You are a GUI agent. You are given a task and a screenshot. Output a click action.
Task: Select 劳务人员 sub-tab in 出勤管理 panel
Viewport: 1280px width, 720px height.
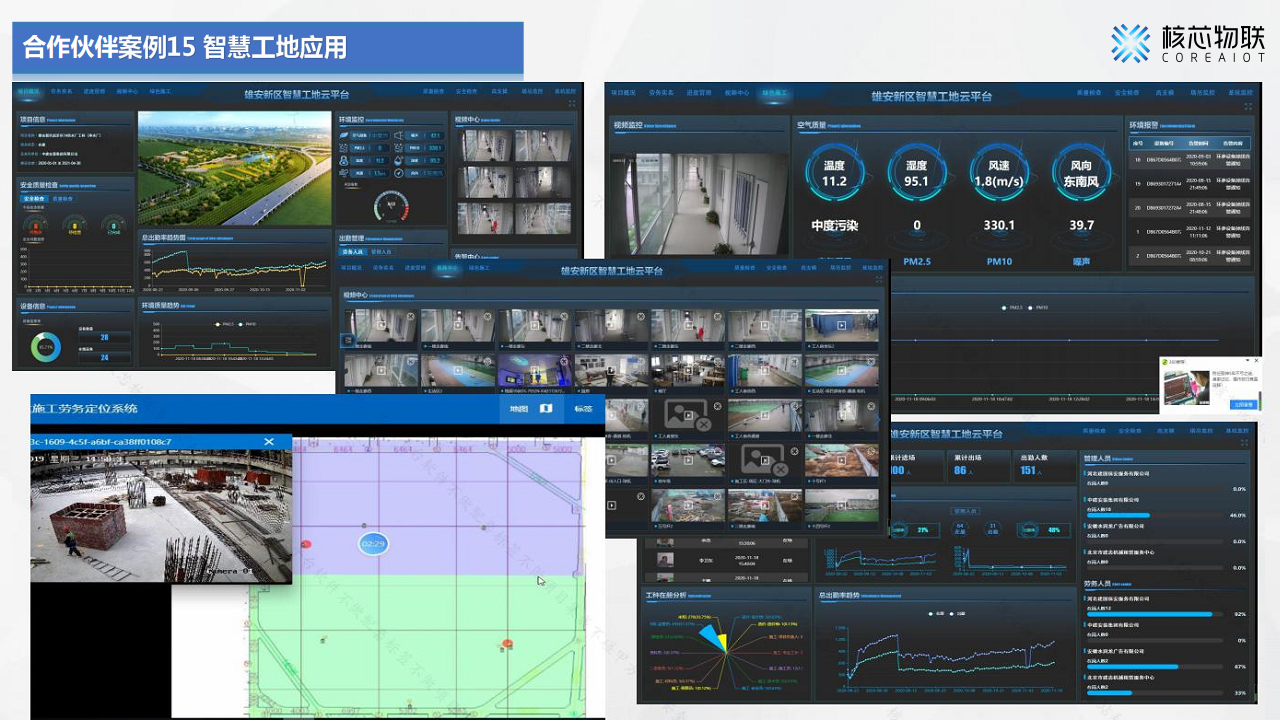[353, 252]
